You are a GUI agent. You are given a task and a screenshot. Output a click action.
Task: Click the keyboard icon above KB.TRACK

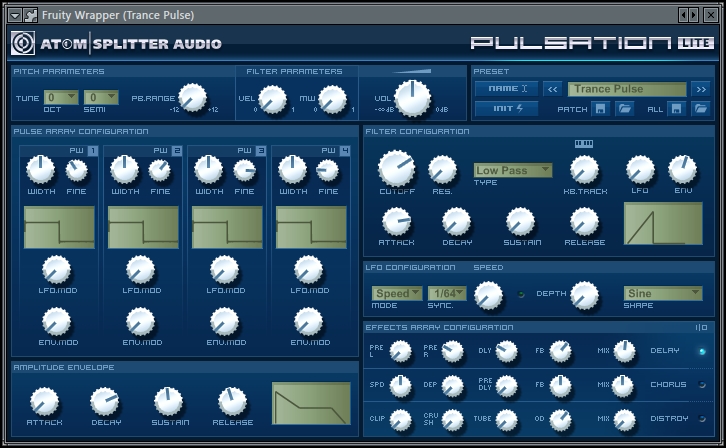pyautogui.click(x=584, y=143)
